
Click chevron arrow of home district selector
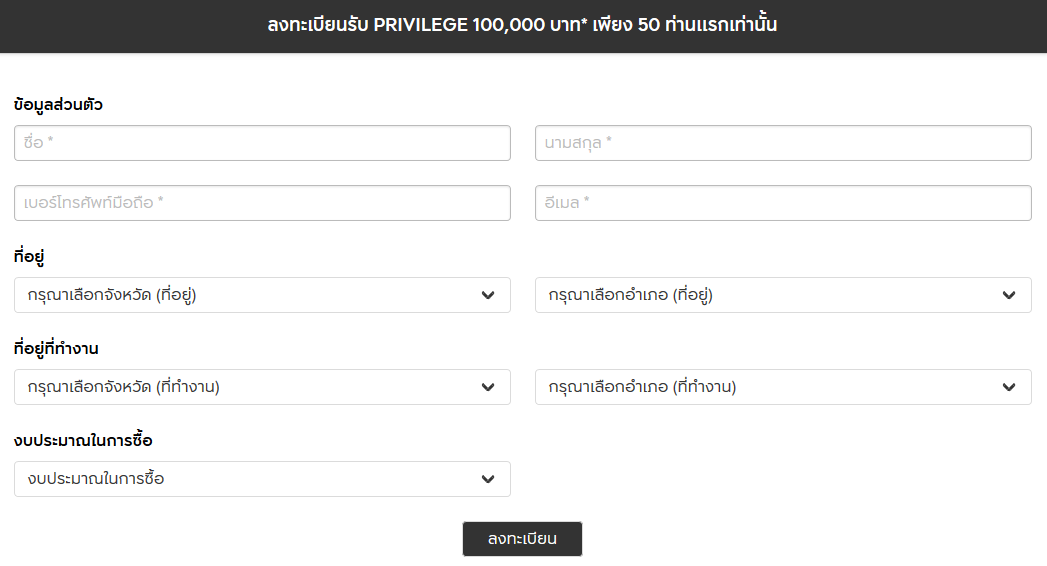(1009, 295)
